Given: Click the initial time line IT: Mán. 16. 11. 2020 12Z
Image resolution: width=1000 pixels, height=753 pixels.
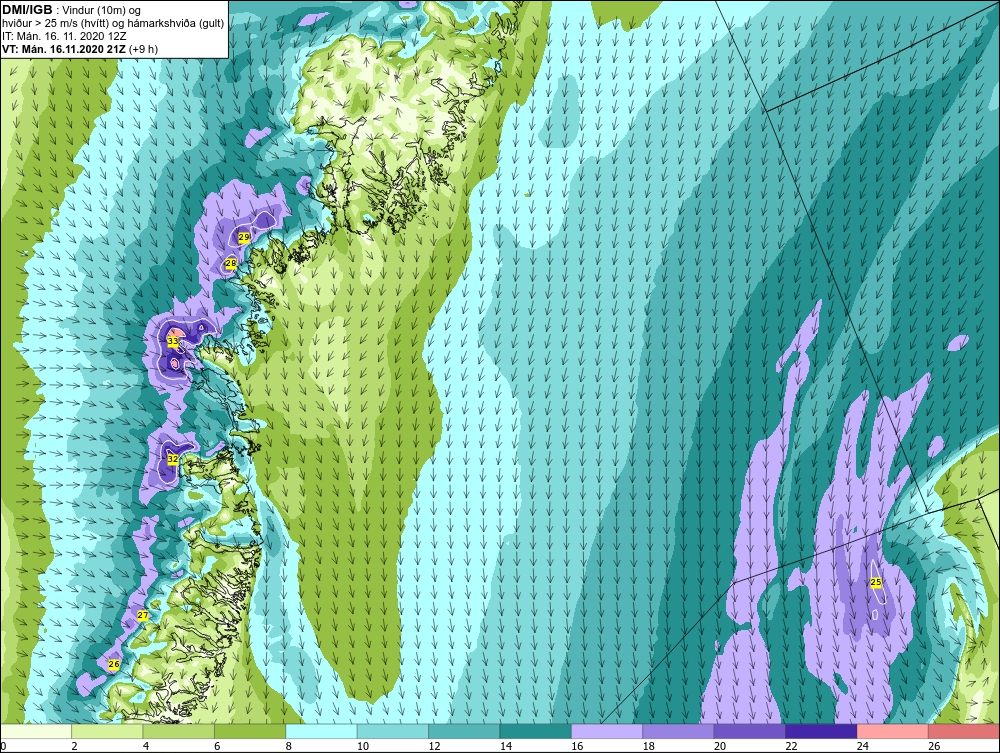Looking at the screenshot, I should click(64, 36).
